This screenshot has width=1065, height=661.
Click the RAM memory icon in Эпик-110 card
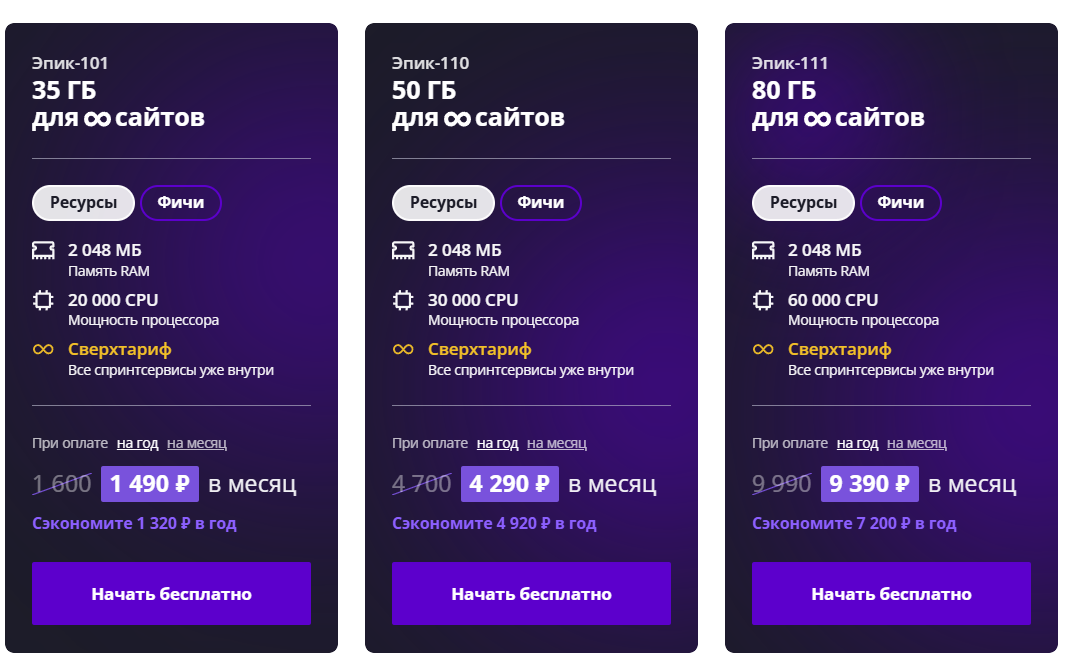[x=403, y=250]
